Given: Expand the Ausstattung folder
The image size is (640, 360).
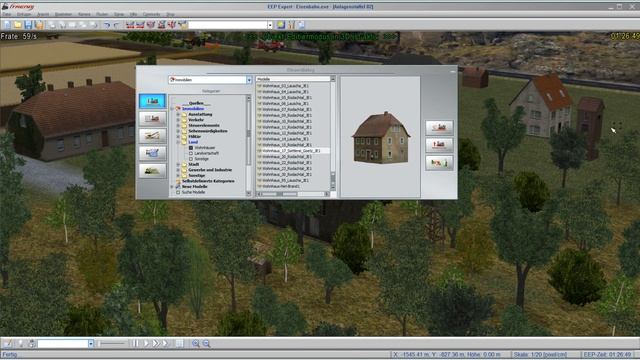Looking at the screenshot, I should point(178,114).
